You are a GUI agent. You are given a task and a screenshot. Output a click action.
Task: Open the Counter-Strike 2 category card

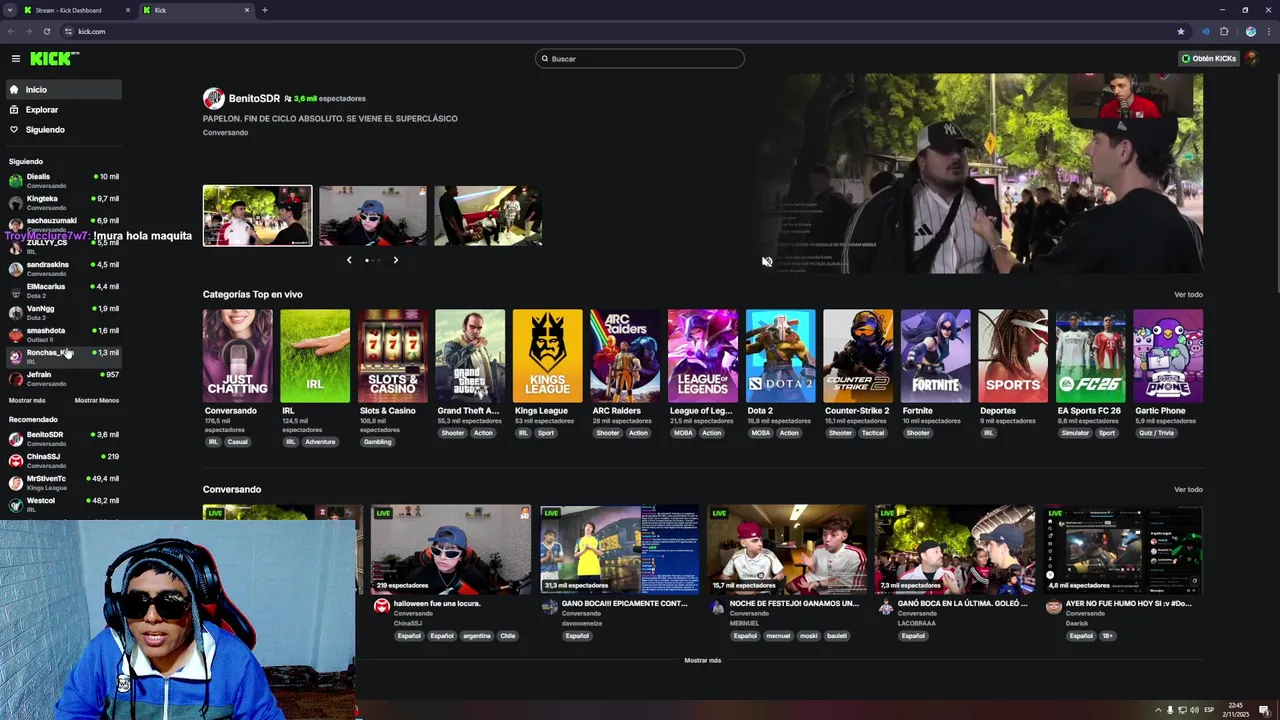tap(858, 356)
